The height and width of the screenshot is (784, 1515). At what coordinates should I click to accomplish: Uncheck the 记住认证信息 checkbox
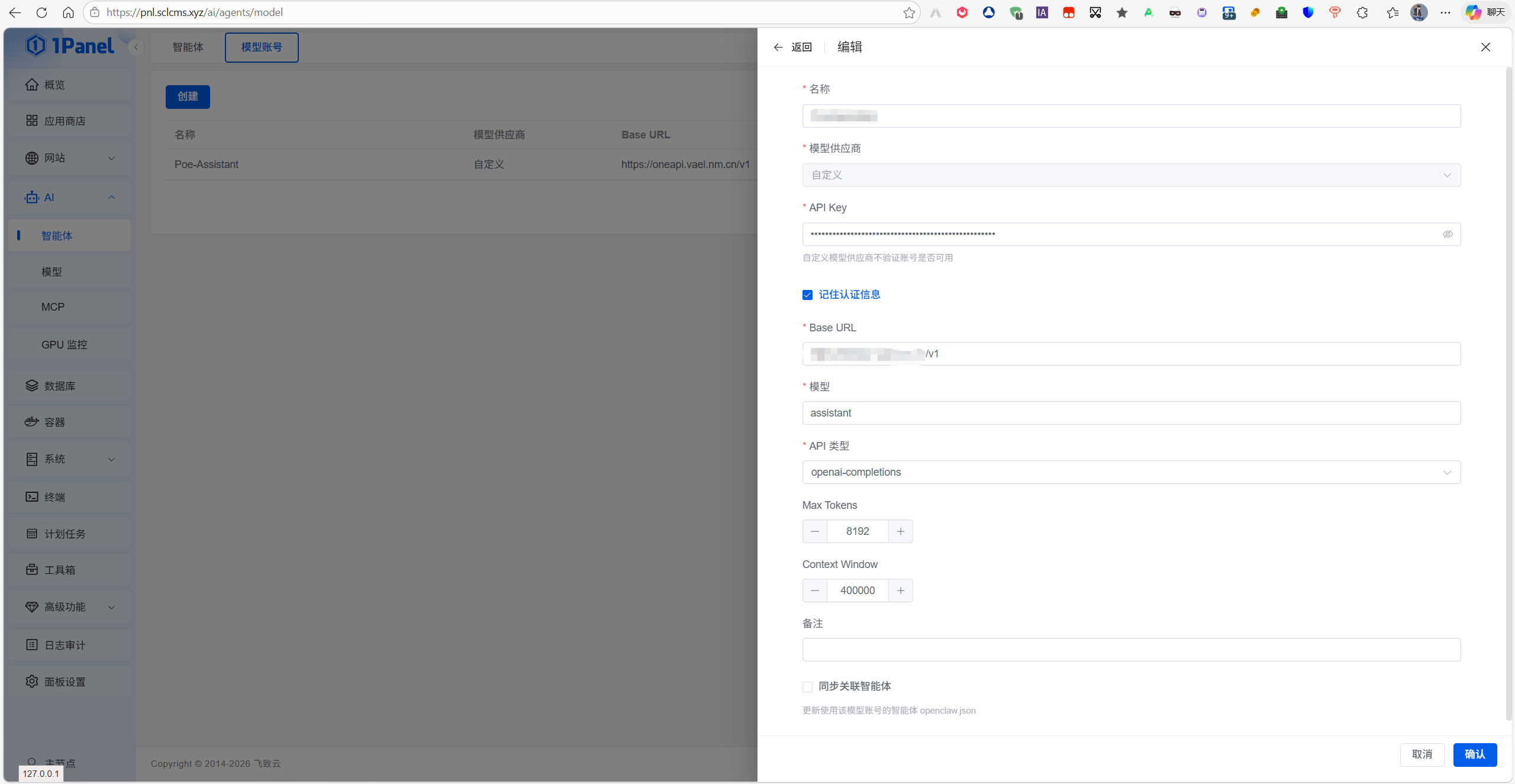[x=808, y=295]
